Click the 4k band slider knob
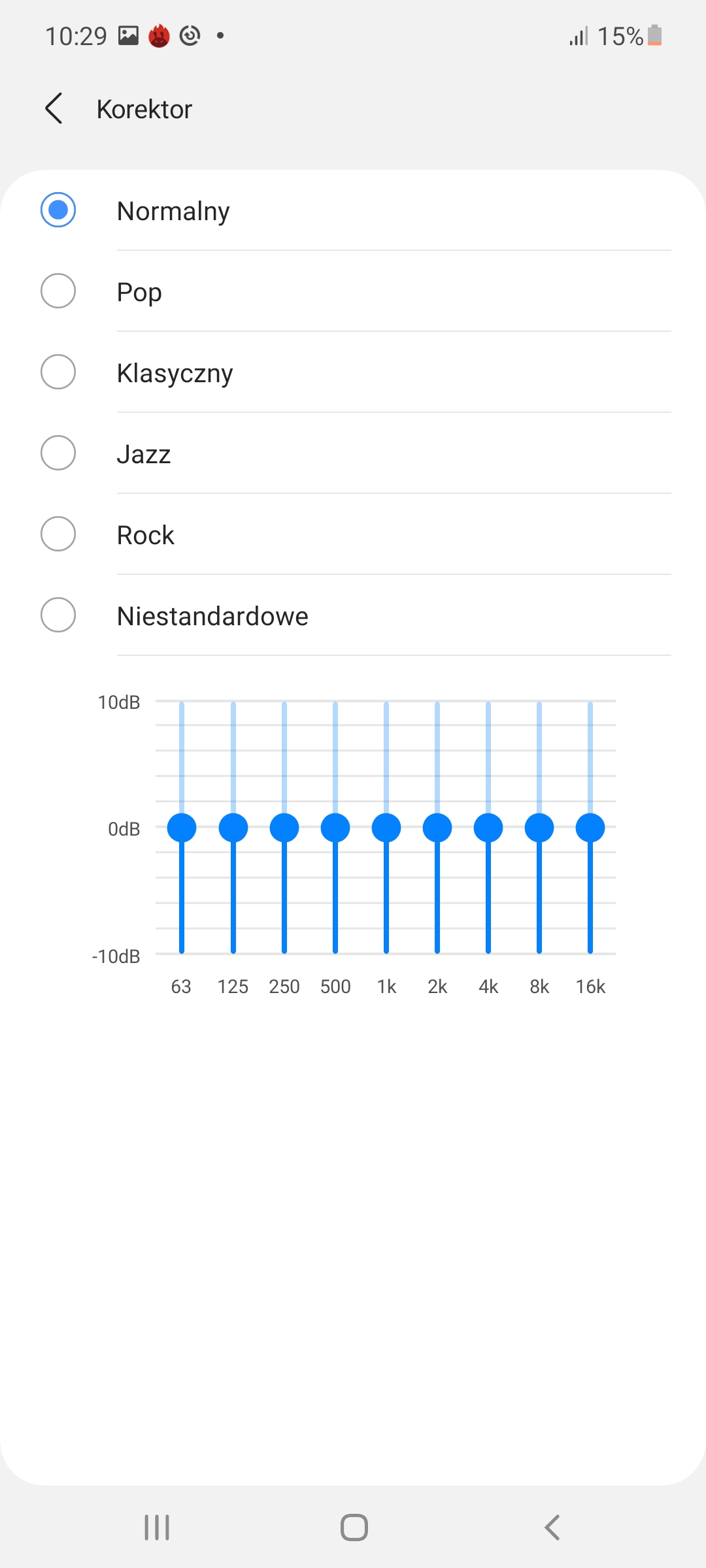This screenshot has height=1568, width=706. click(488, 828)
